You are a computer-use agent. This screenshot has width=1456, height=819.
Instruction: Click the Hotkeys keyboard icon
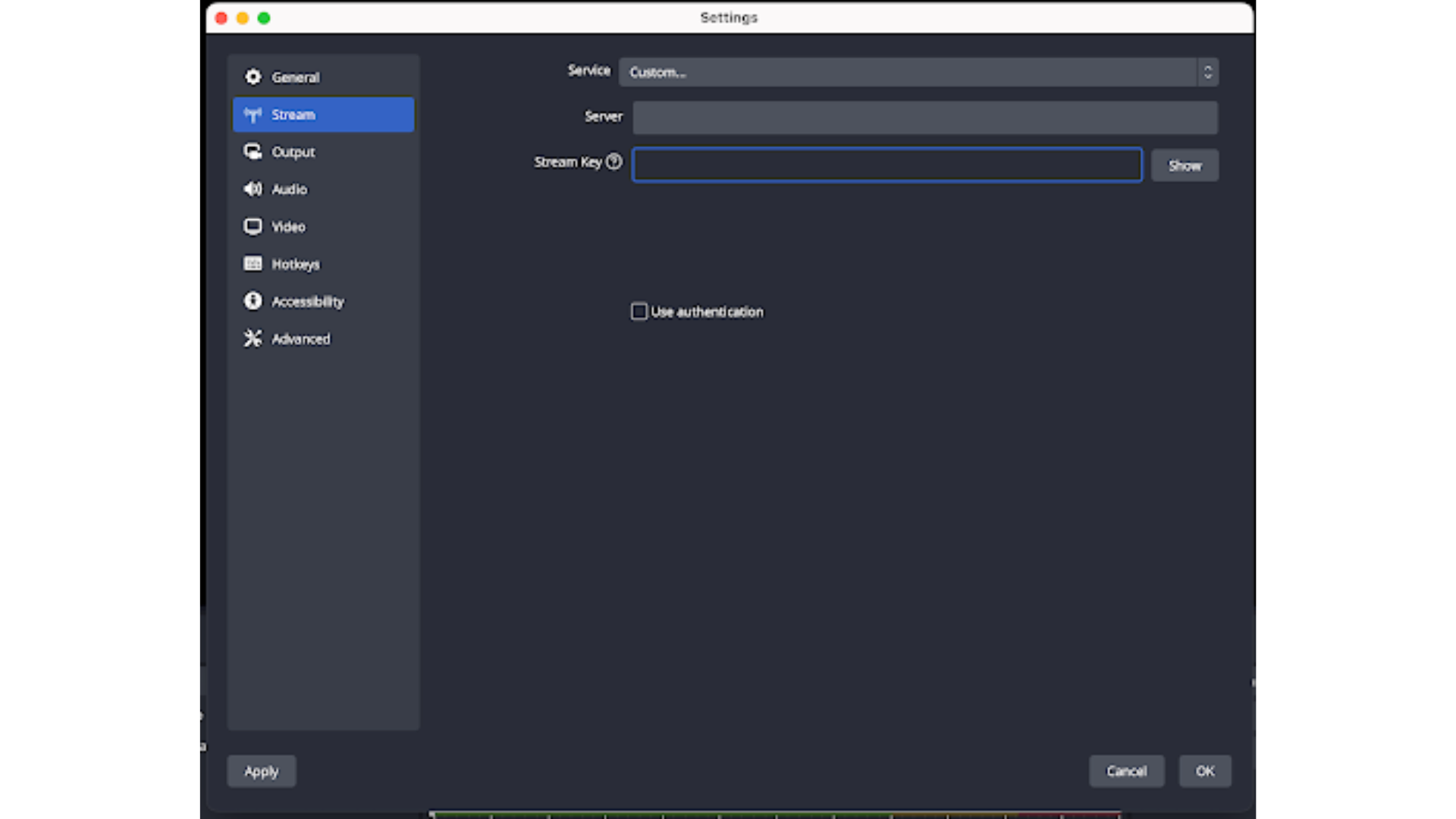pos(253,263)
